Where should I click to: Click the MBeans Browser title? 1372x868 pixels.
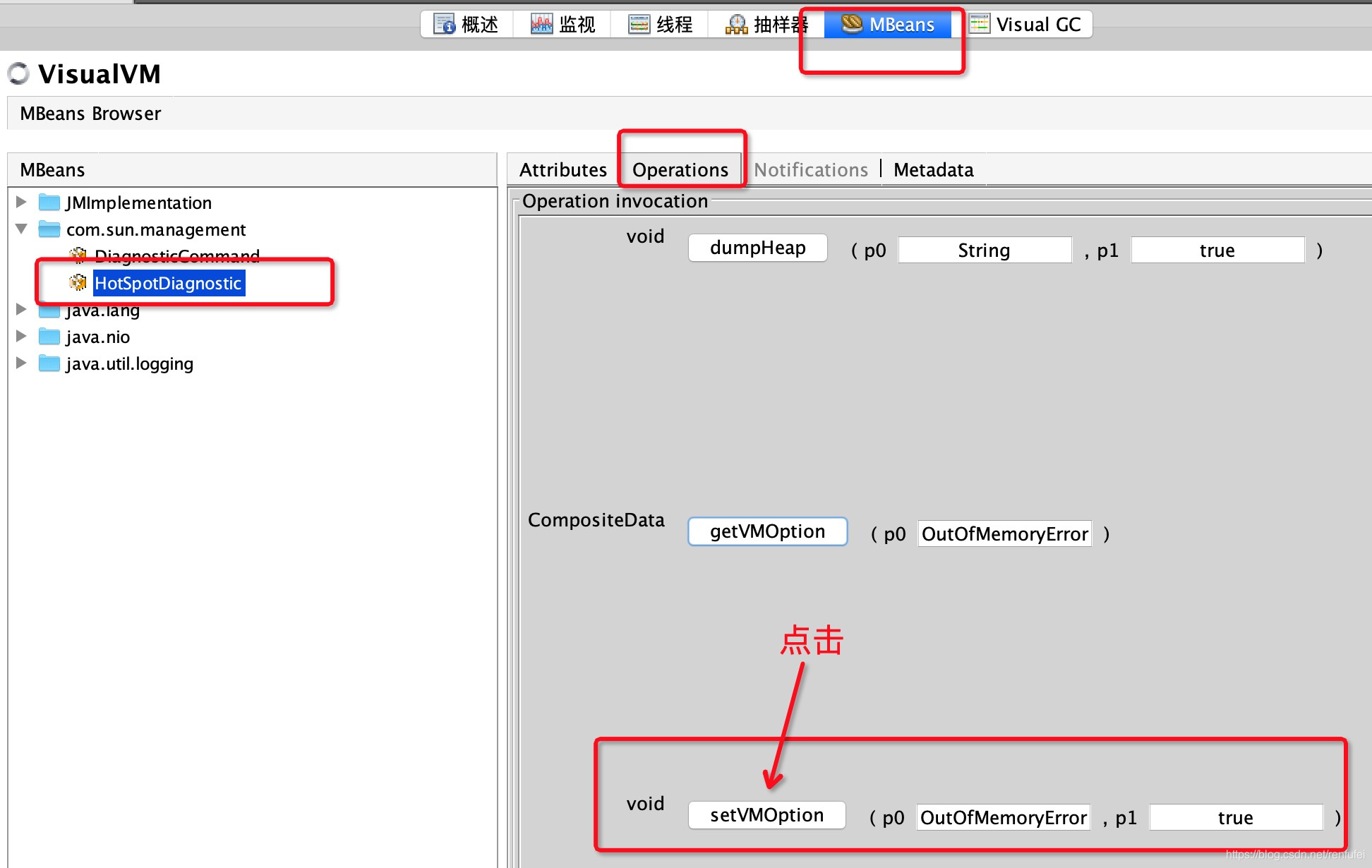90,114
